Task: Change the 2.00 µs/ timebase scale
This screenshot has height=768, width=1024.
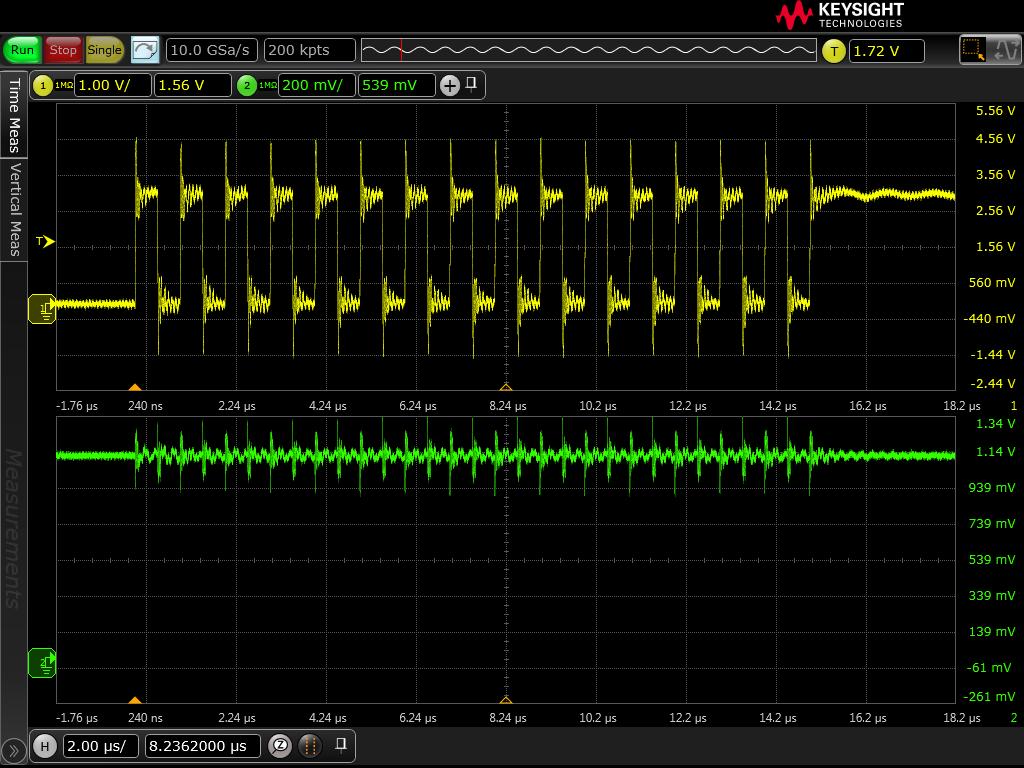Action: 101,746
